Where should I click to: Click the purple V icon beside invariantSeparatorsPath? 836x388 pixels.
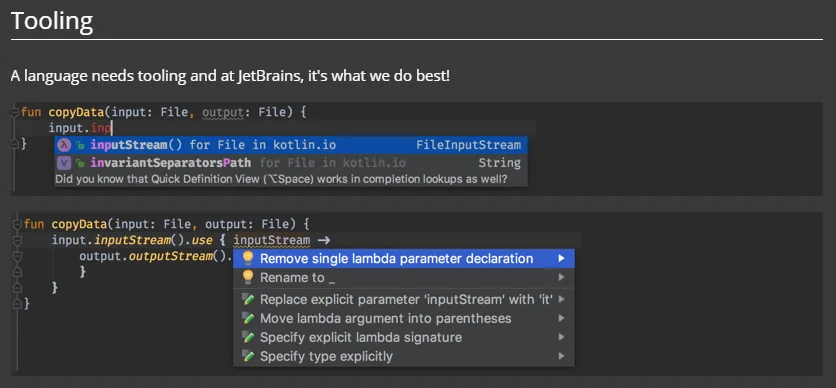coord(64,163)
